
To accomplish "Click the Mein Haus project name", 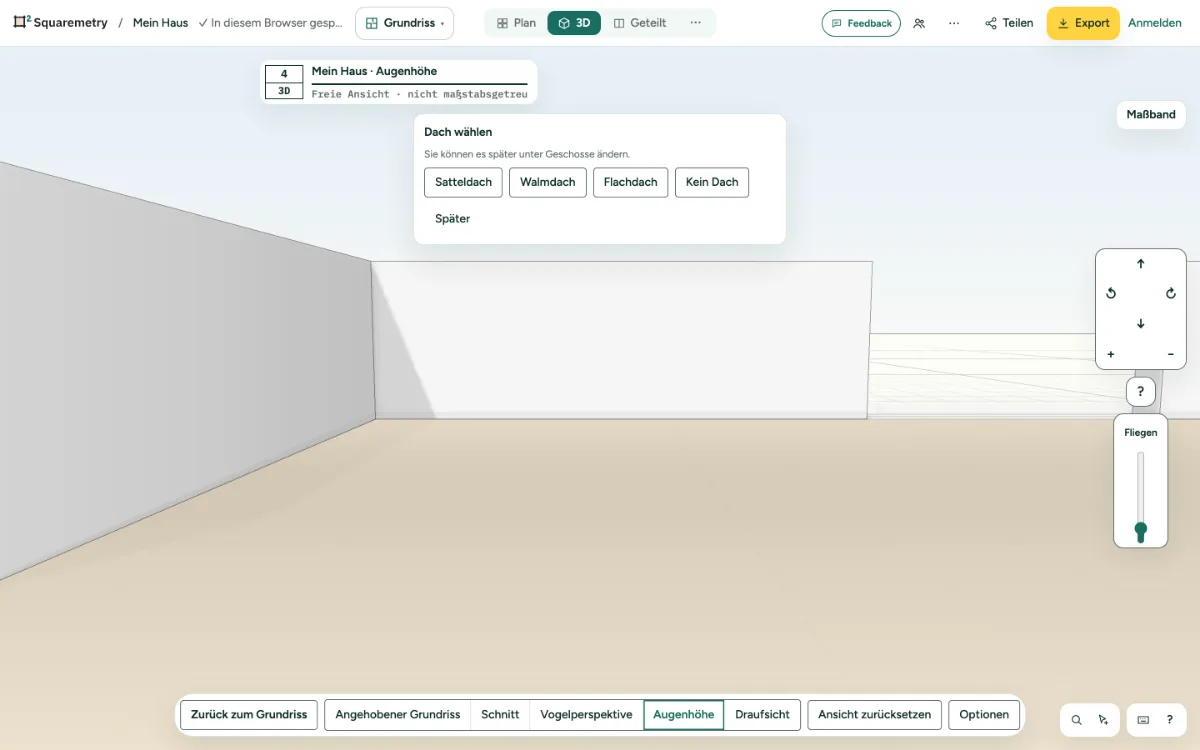I will point(160,23).
